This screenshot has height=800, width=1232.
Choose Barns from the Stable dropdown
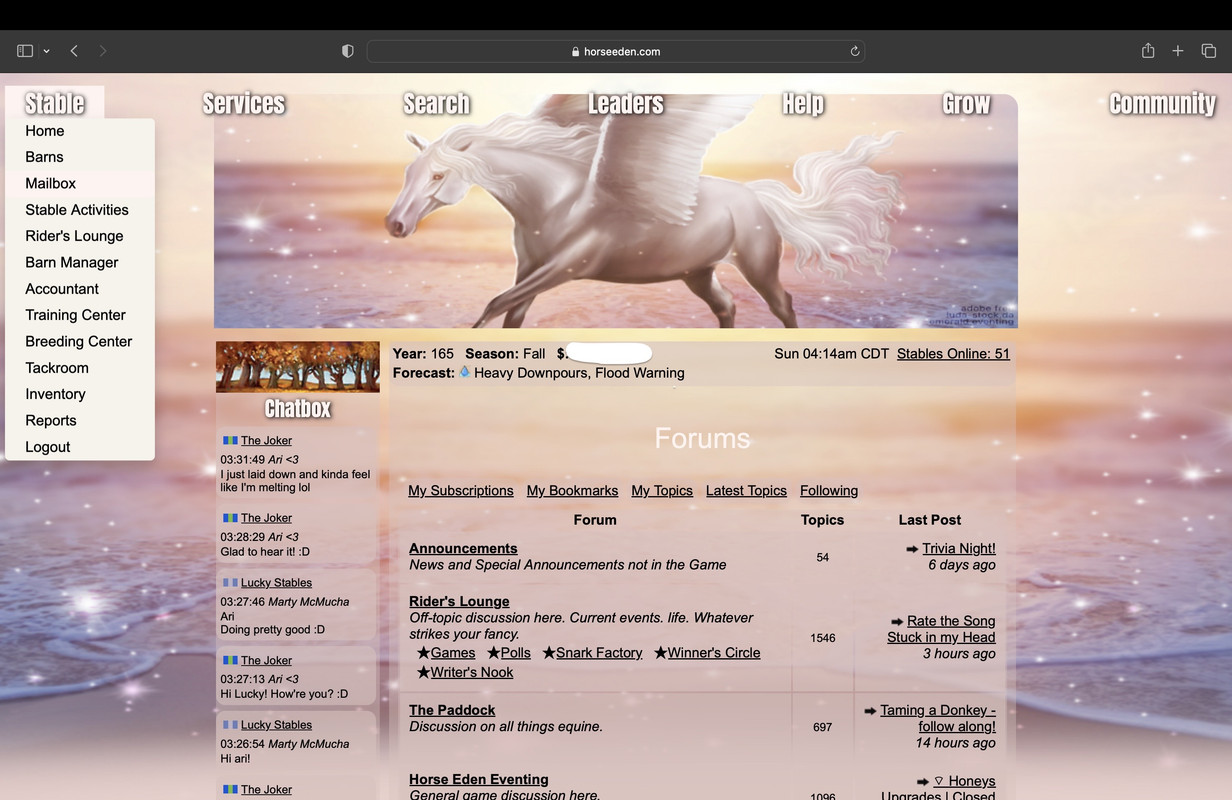tap(80, 157)
